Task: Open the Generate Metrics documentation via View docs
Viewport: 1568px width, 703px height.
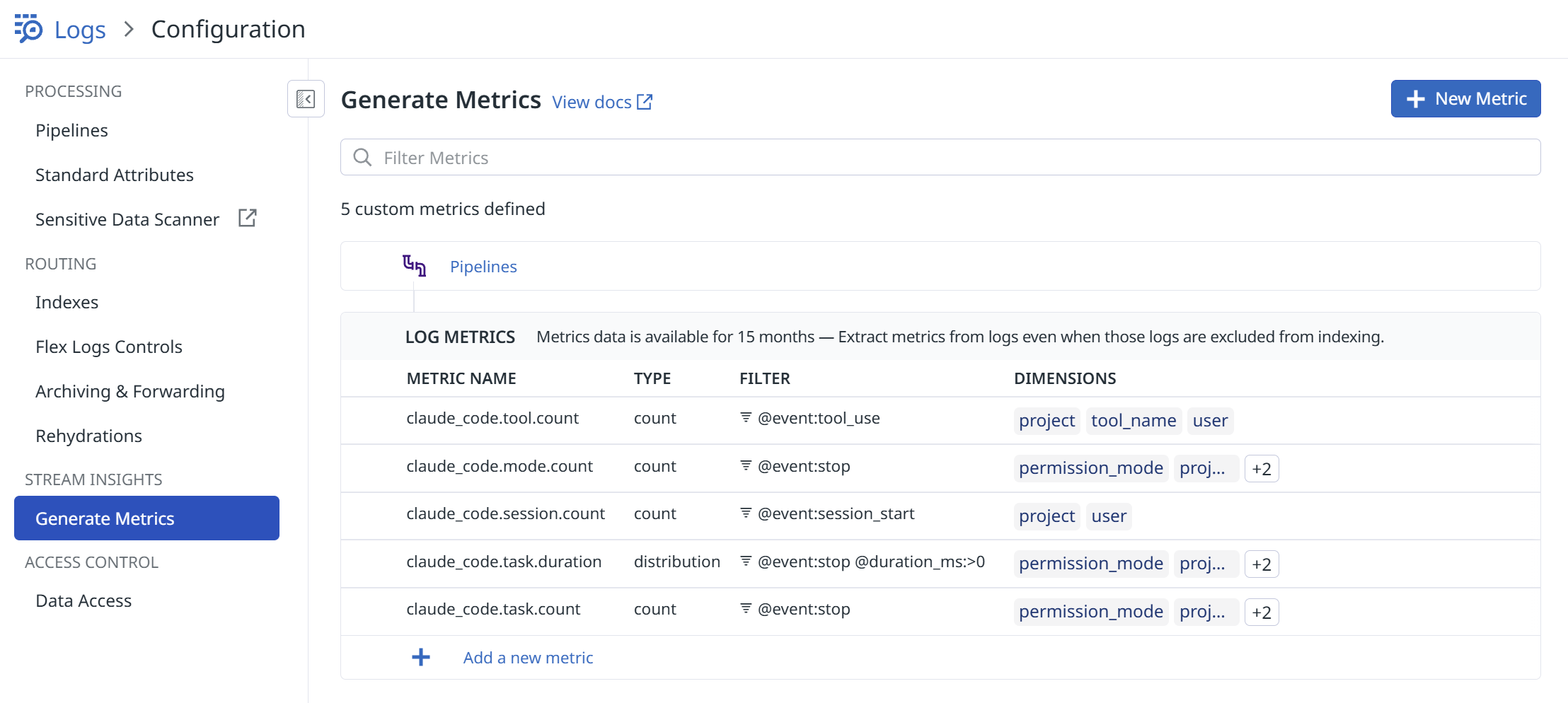Action: click(x=592, y=101)
